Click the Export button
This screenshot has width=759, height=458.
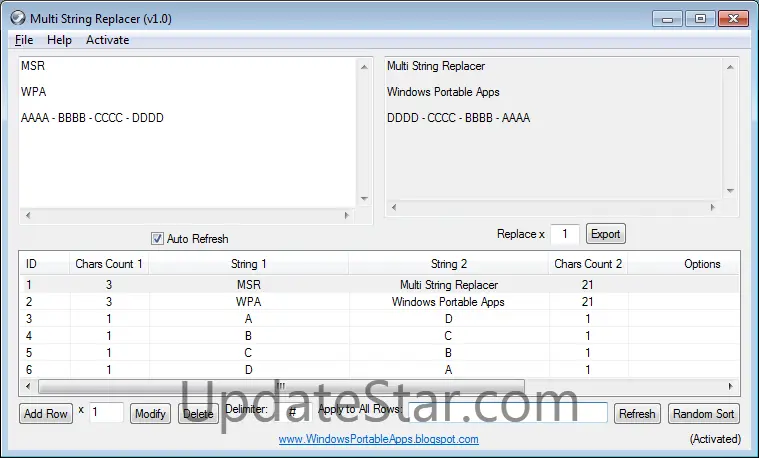pyautogui.click(x=606, y=234)
